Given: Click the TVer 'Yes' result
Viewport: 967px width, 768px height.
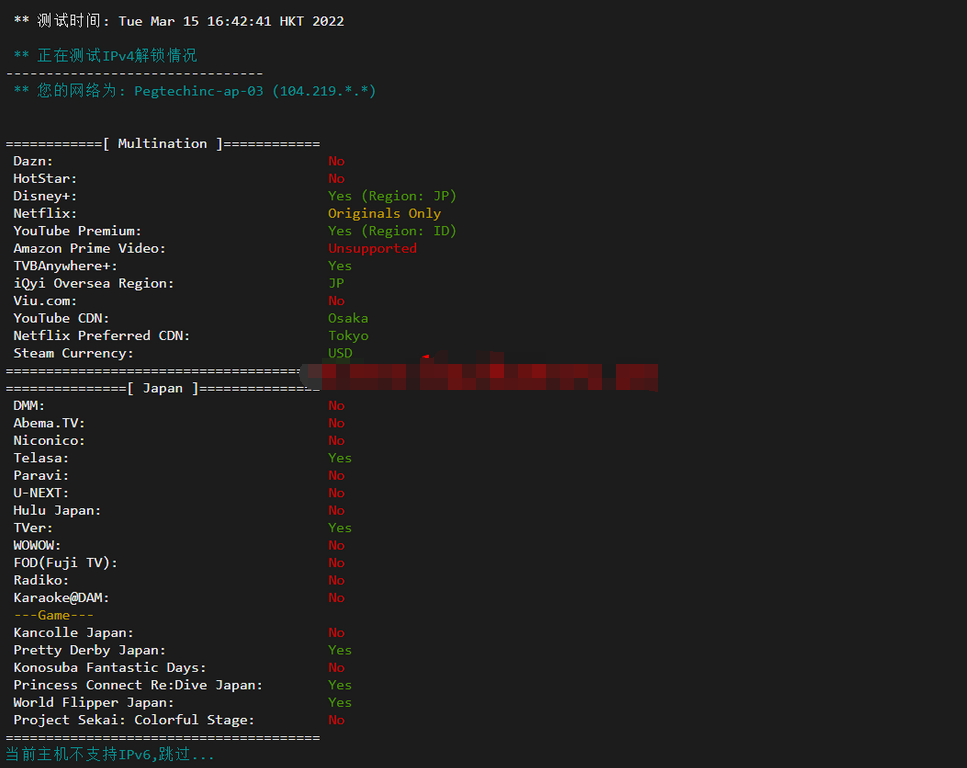Looking at the screenshot, I should pos(340,528).
